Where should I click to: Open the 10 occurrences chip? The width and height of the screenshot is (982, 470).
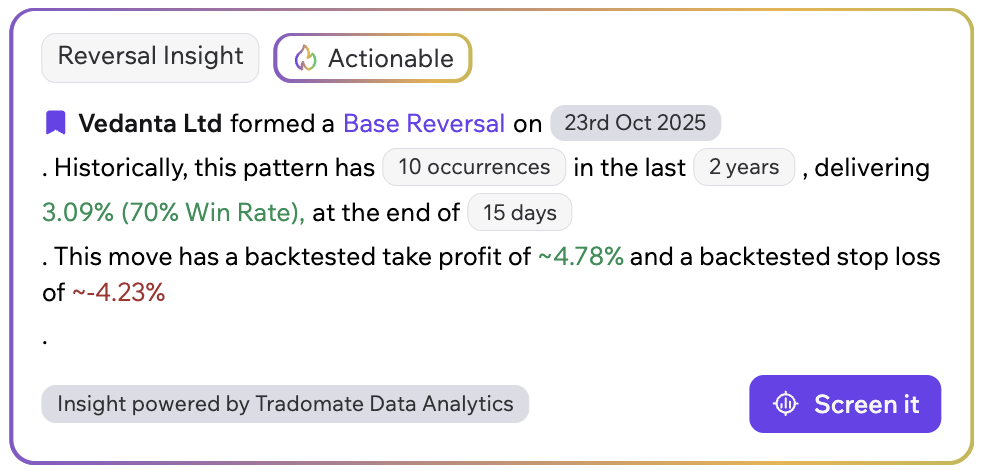pos(474,167)
